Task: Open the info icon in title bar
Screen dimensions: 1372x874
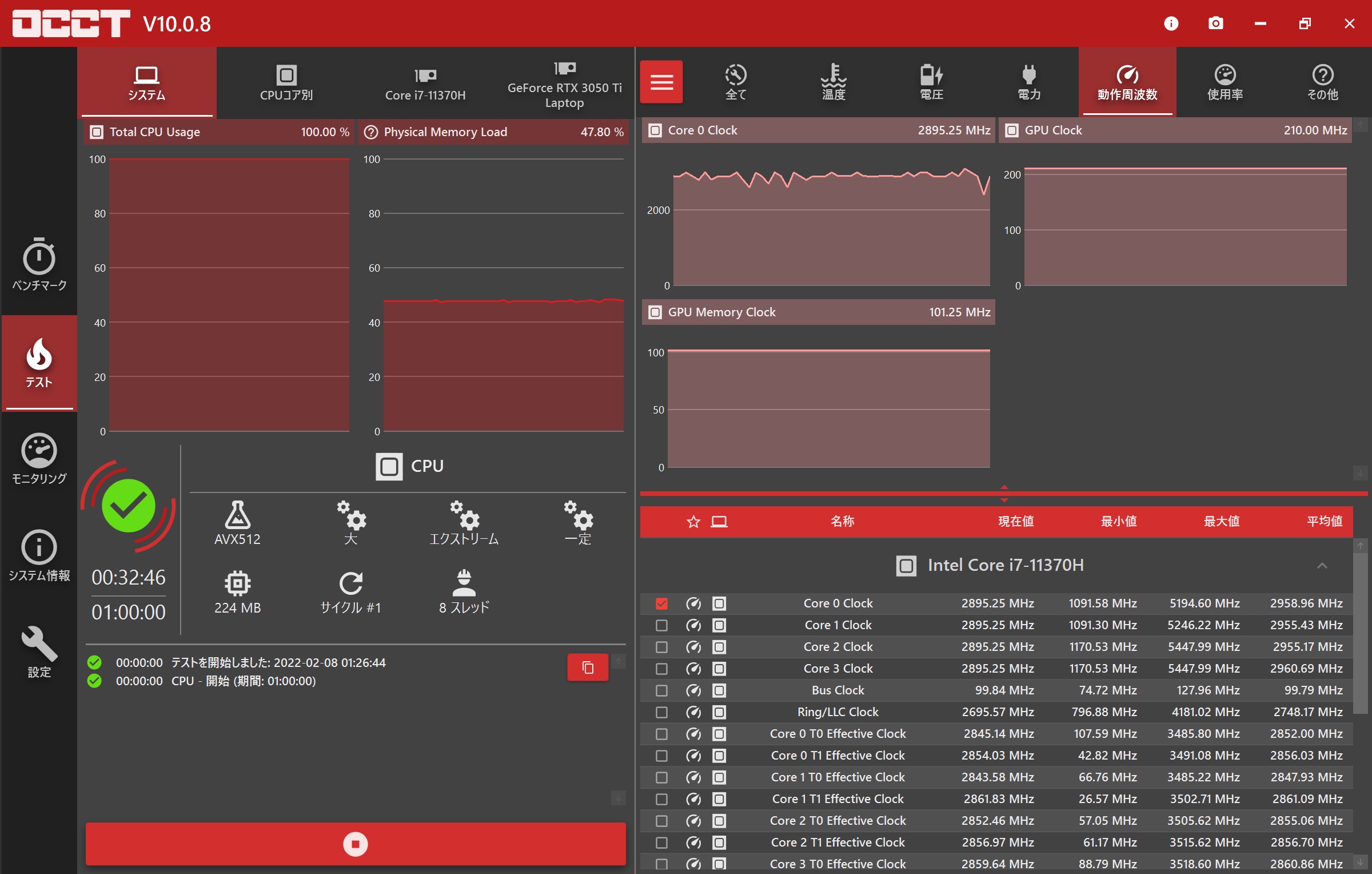Action: point(1171,23)
